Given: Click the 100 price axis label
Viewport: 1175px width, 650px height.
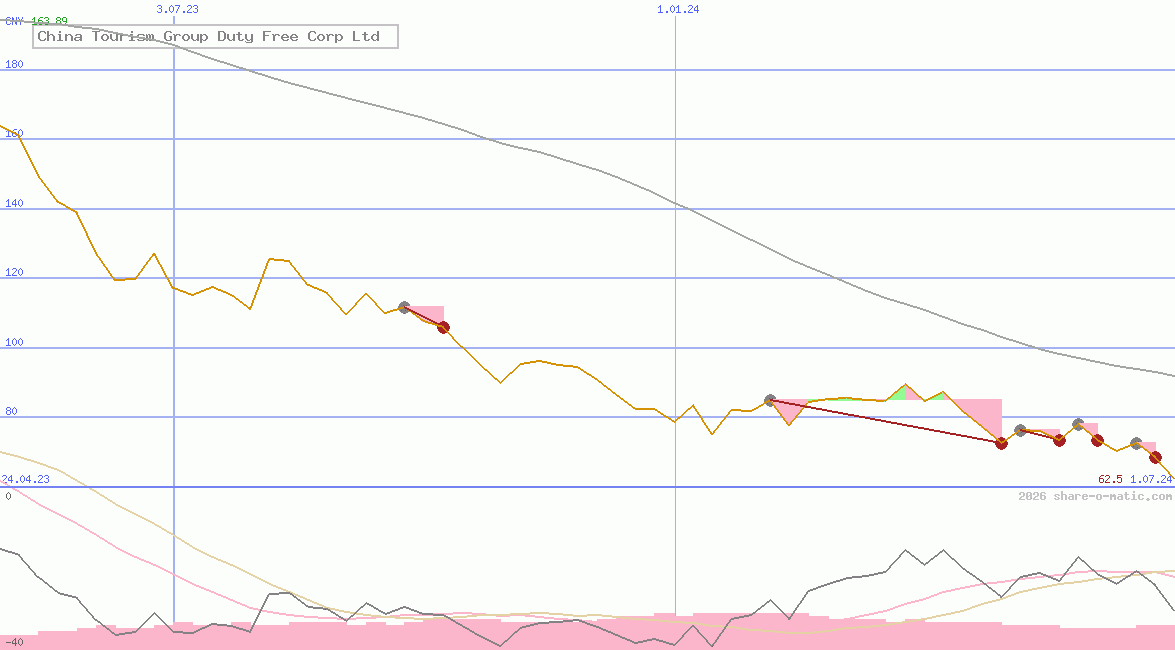Looking at the screenshot, I should (14, 343).
